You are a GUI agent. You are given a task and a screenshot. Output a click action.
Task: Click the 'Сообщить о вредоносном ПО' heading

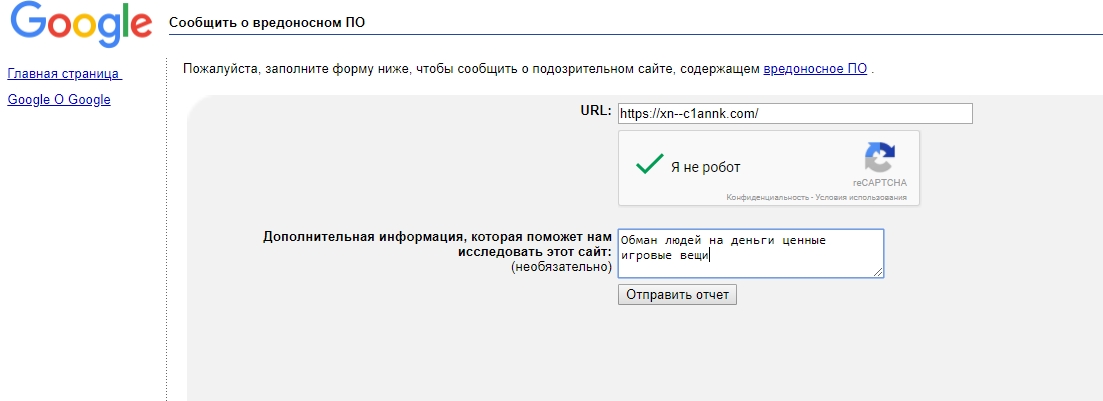click(267, 23)
